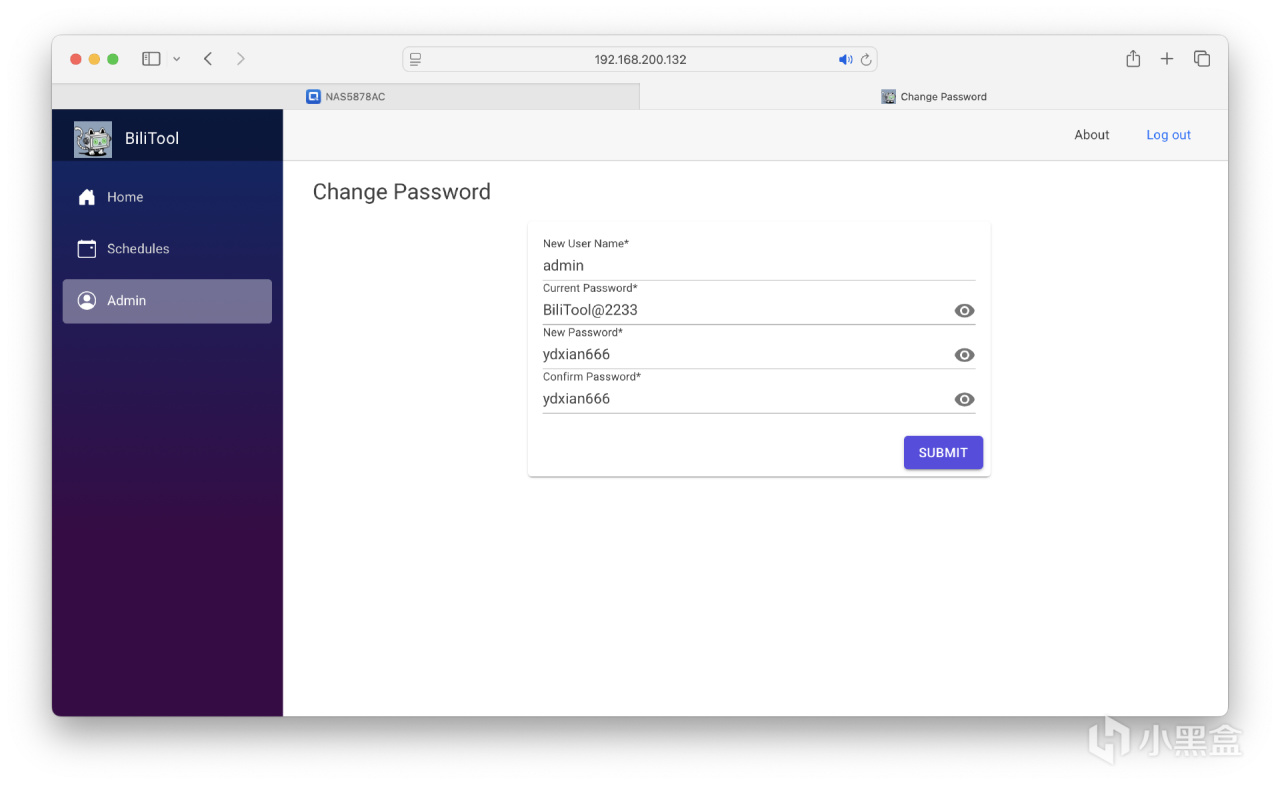The width and height of the screenshot is (1280, 785).
Task: Click the Log out link
Action: click(1168, 135)
